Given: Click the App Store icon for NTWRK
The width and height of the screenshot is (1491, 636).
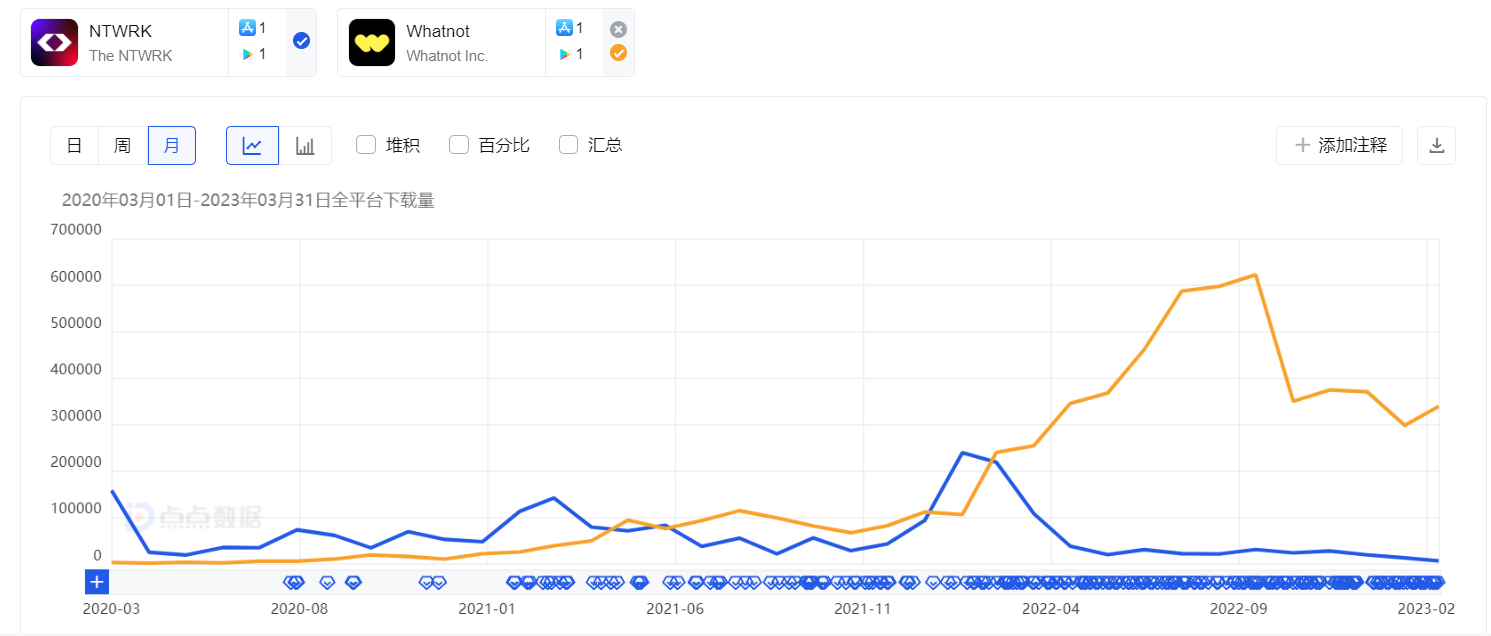Looking at the screenshot, I should (x=247, y=28).
